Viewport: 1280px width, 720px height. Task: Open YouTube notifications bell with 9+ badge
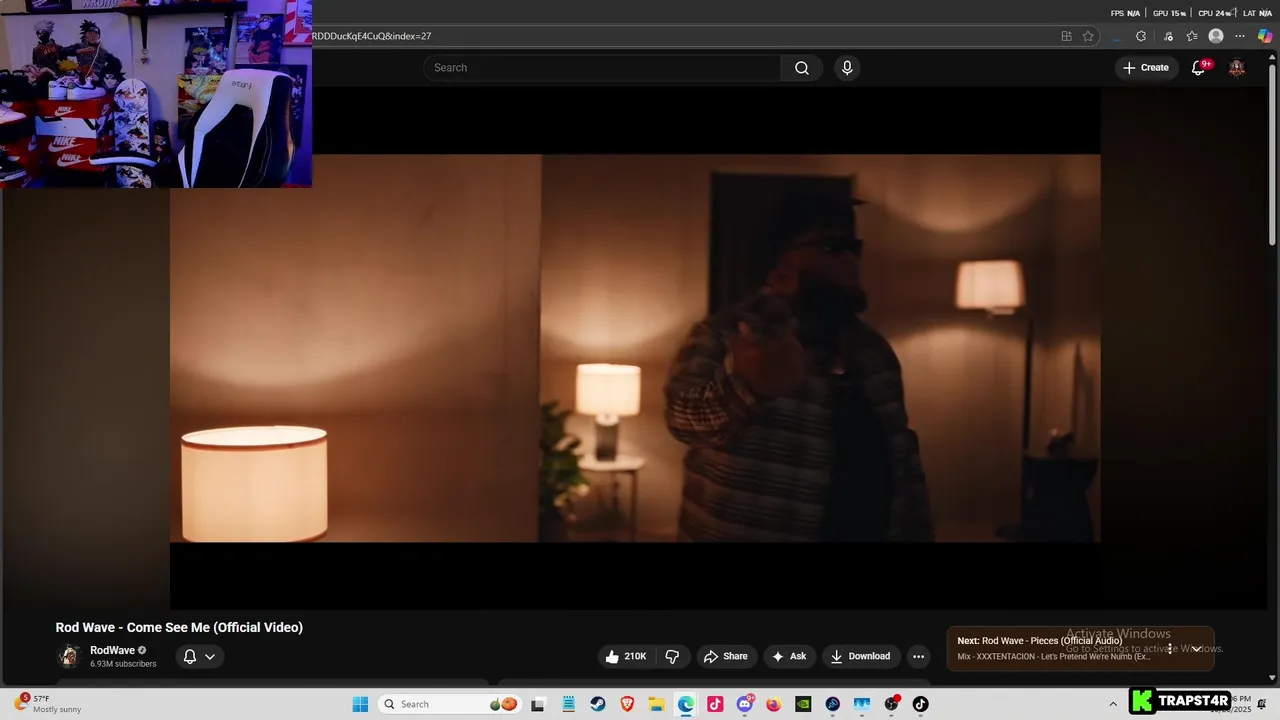(x=1198, y=68)
